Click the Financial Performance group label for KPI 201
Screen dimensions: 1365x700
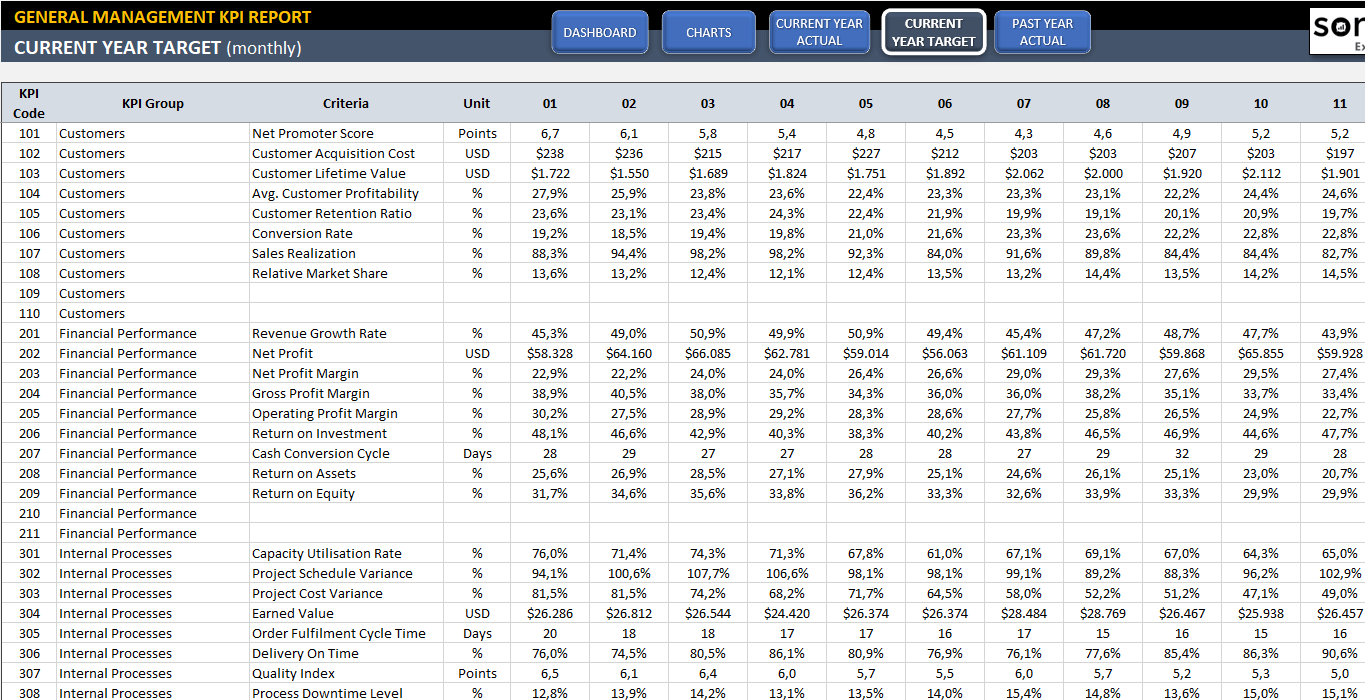(129, 333)
